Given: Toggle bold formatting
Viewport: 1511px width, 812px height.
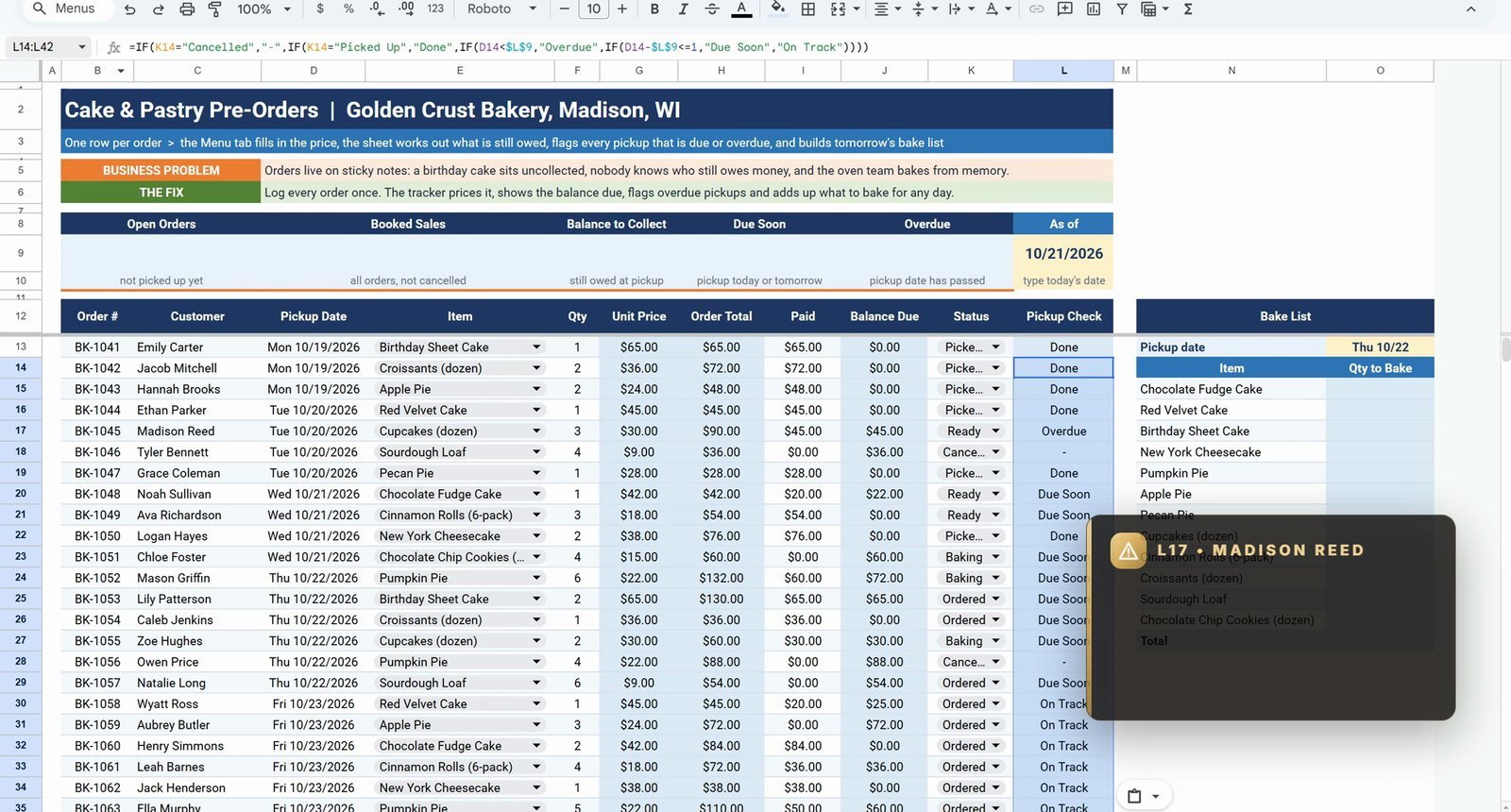Looking at the screenshot, I should click(x=654, y=8).
